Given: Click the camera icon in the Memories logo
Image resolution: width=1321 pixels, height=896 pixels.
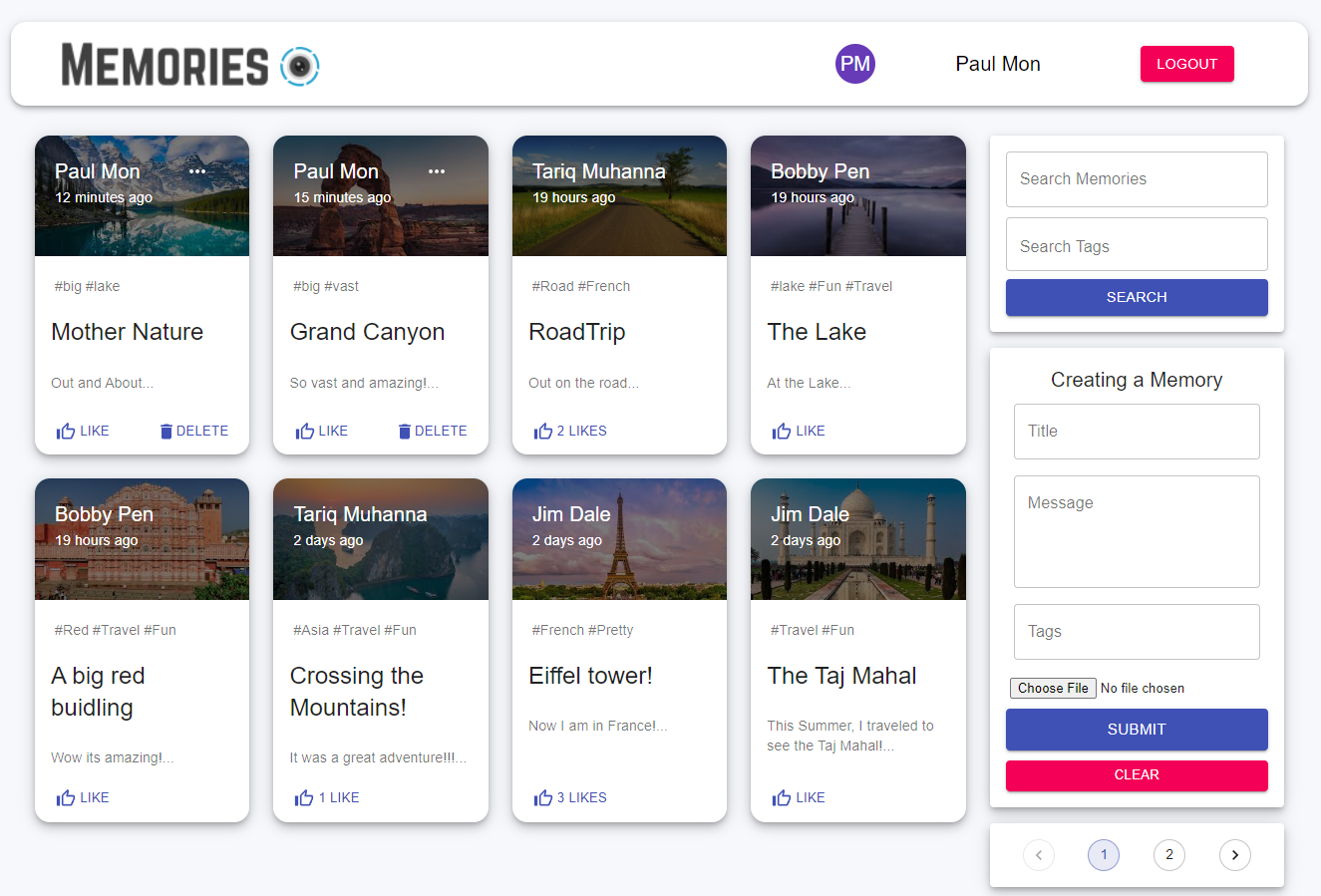Looking at the screenshot, I should pos(300,66).
